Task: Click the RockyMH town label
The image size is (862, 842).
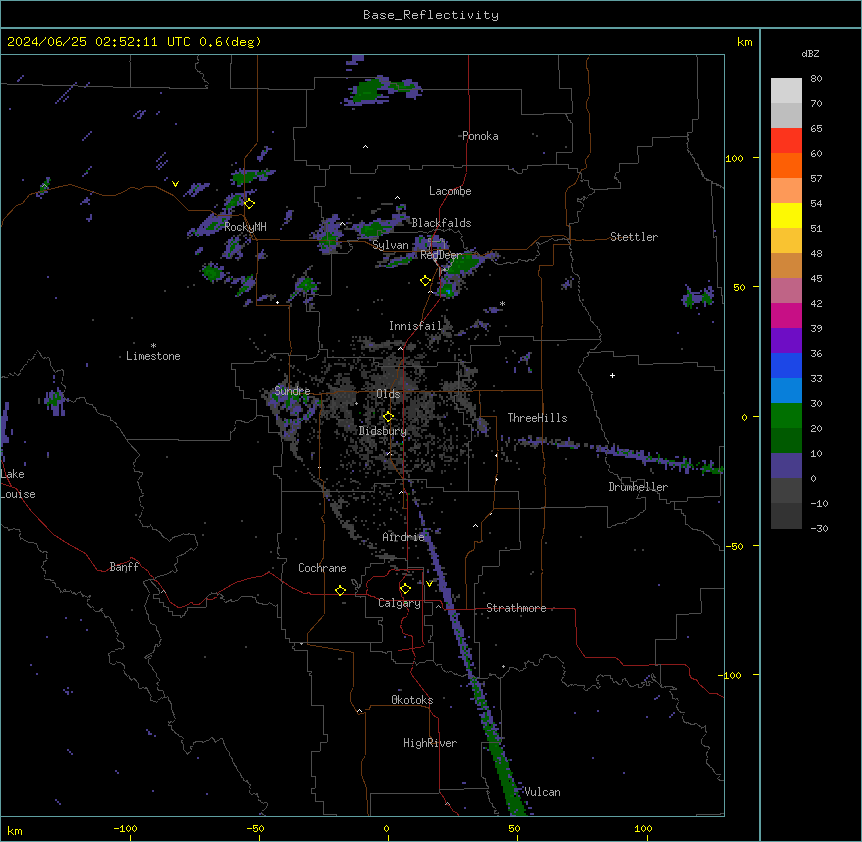Action: [245, 227]
